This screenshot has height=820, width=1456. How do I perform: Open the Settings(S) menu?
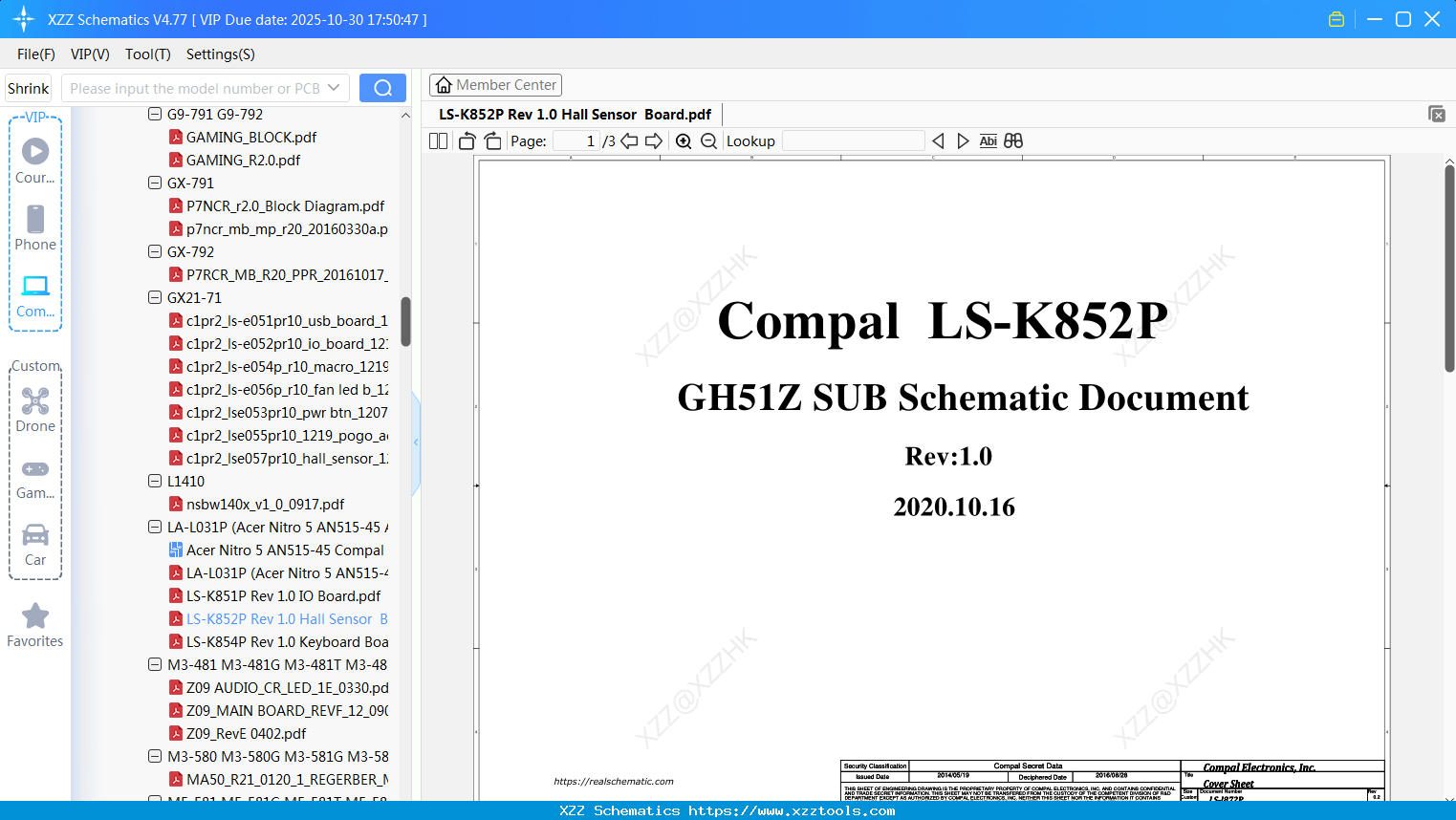[221, 54]
